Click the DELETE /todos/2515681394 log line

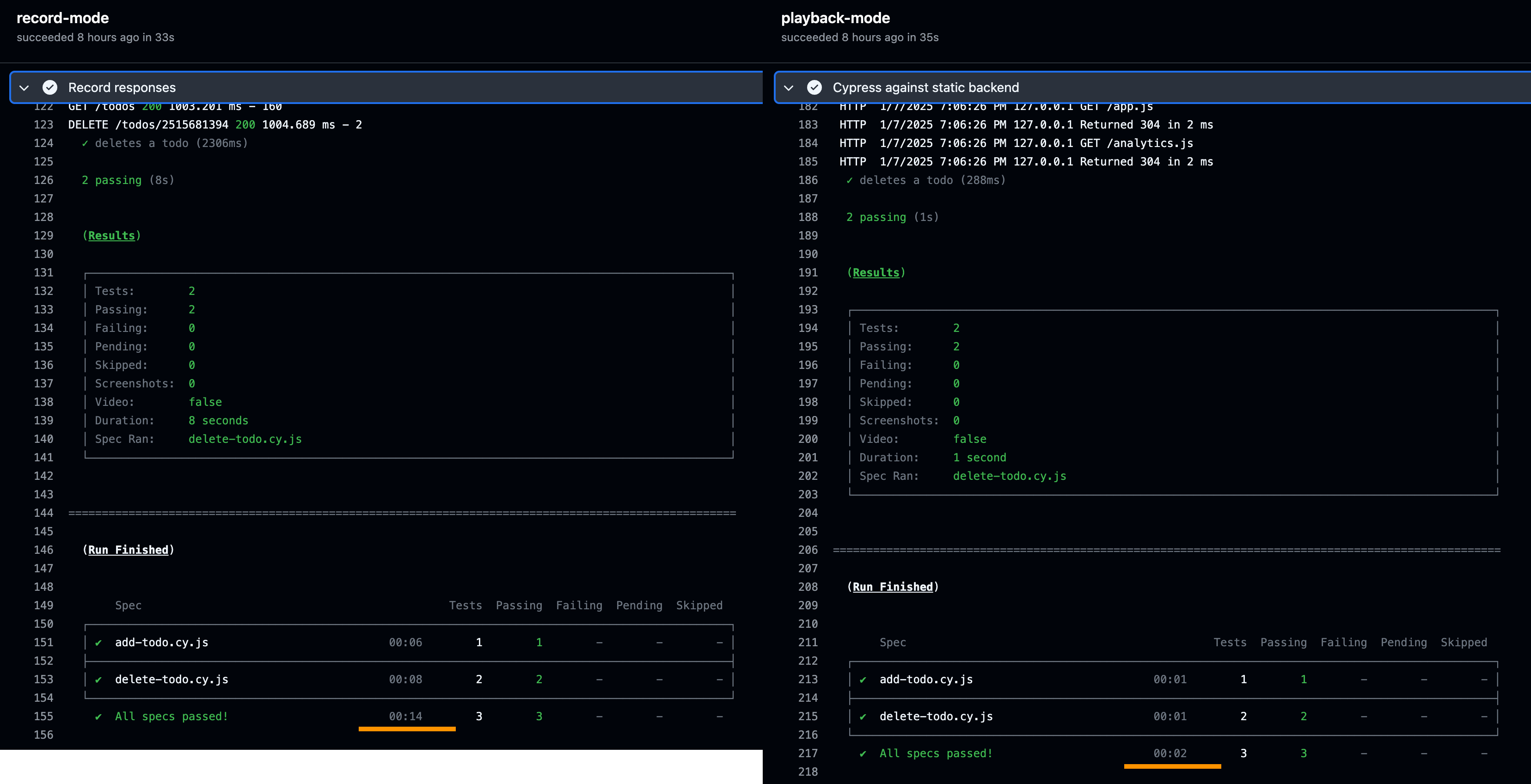point(215,125)
